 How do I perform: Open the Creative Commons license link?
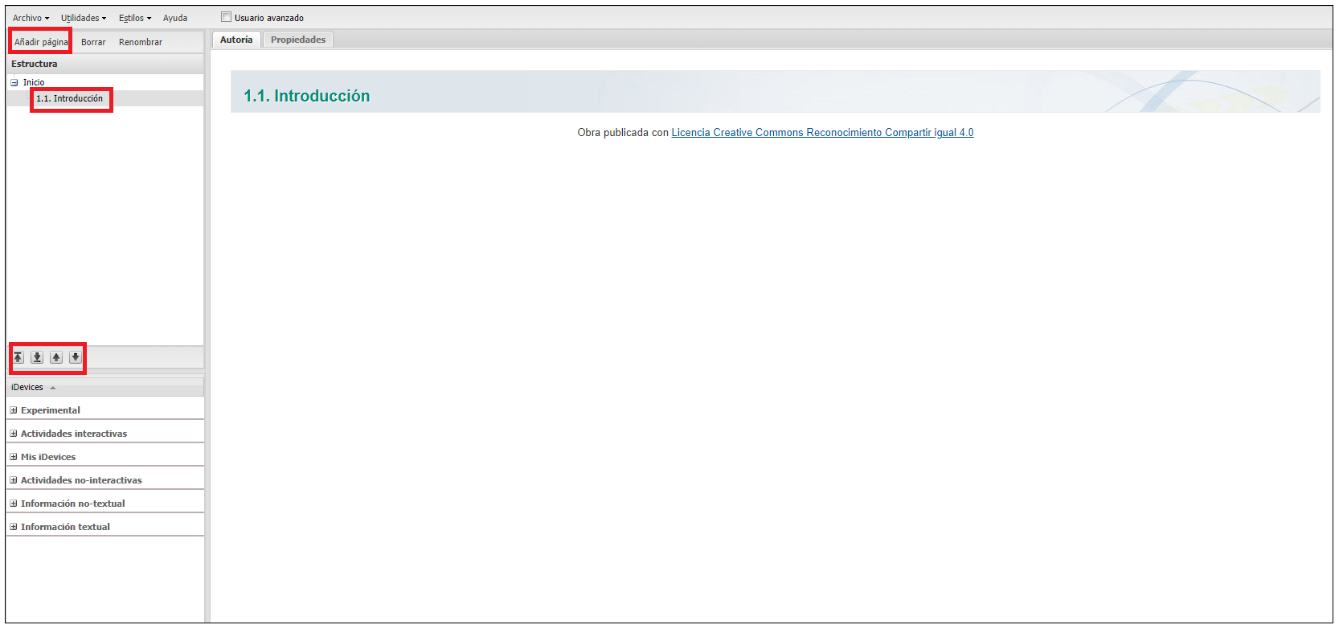[x=822, y=132]
